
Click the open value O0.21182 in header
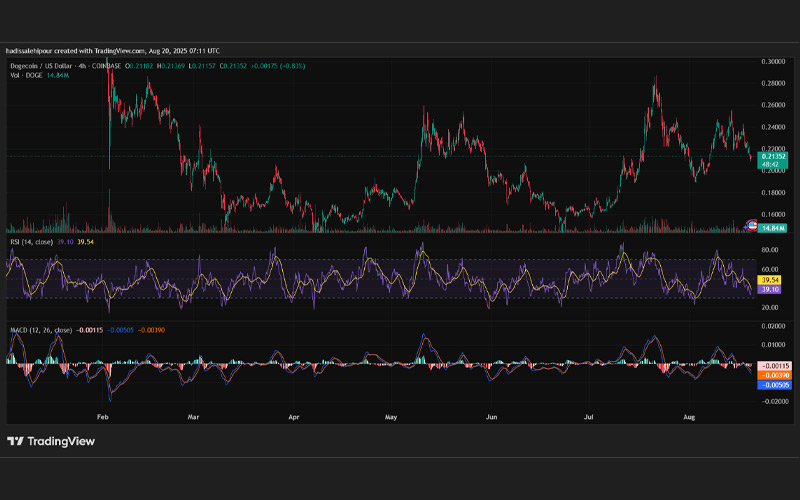[x=139, y=66]
